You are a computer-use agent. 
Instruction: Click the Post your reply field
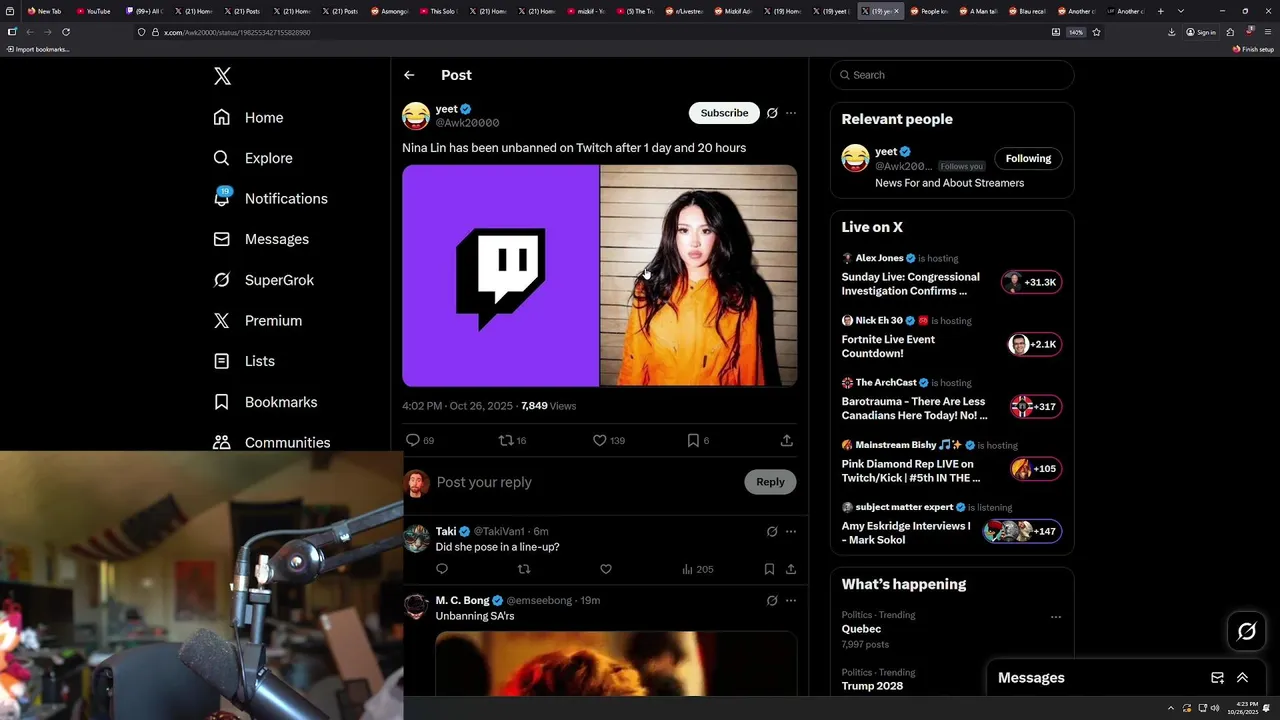[x=585, y=482]
